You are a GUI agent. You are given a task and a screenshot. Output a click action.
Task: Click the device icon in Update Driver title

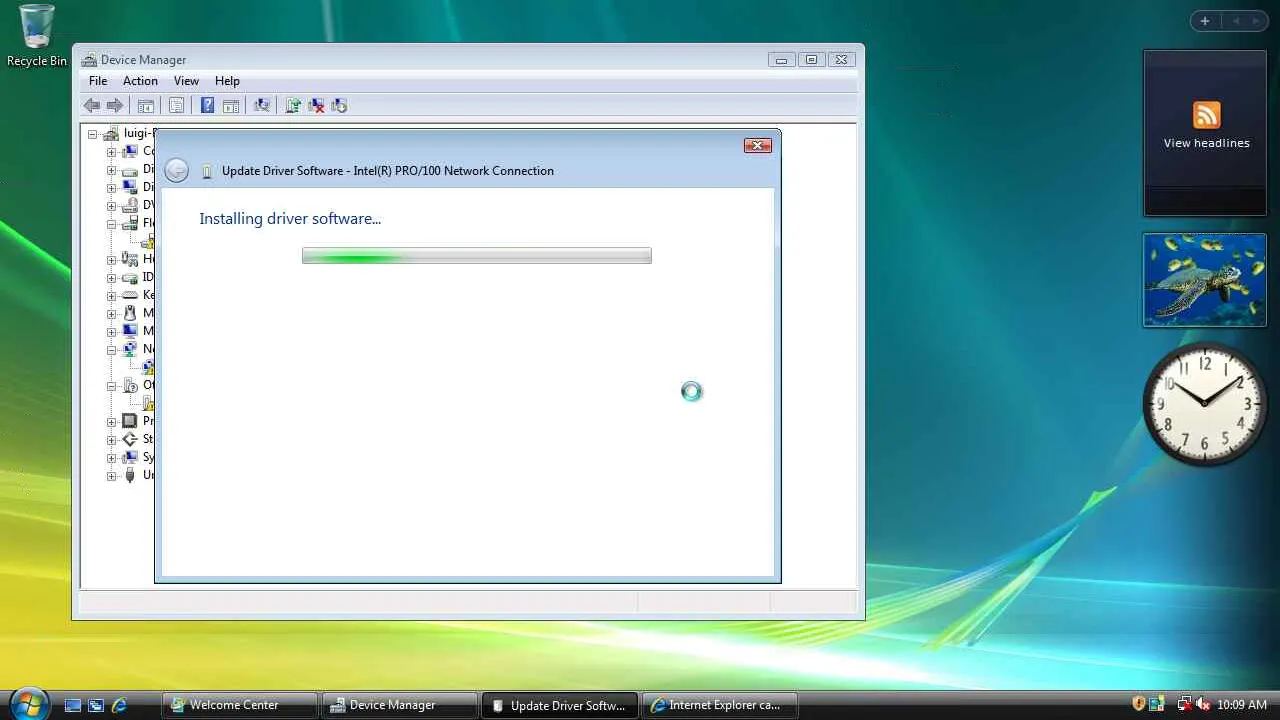[207, 171]
